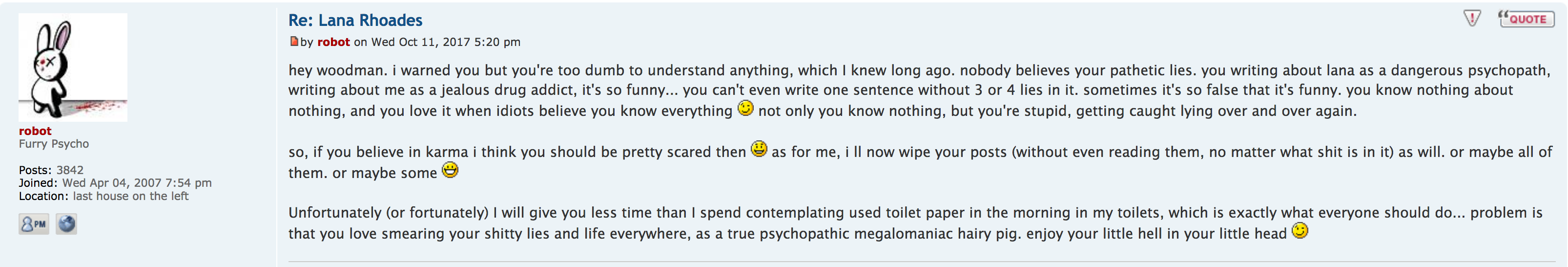Image resolution: width=1568 pixels, height=267 pixels.
Task: Click the wink smiley ending the post
Action: (1300, 231)
